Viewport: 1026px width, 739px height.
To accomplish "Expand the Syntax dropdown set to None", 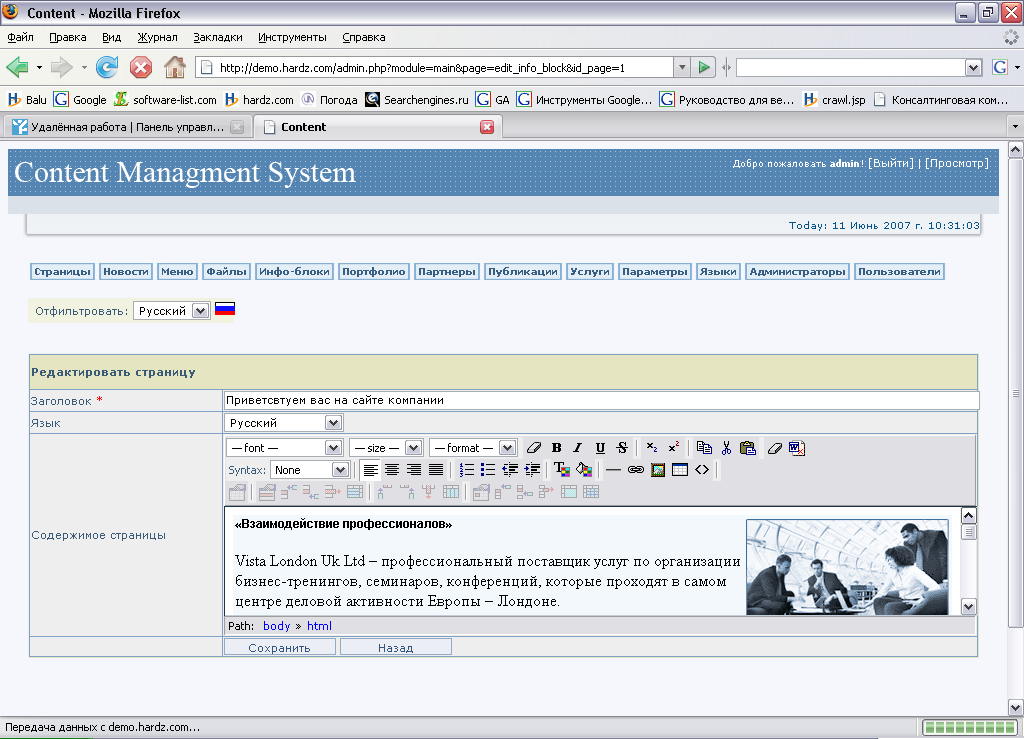I will (310, 470).
